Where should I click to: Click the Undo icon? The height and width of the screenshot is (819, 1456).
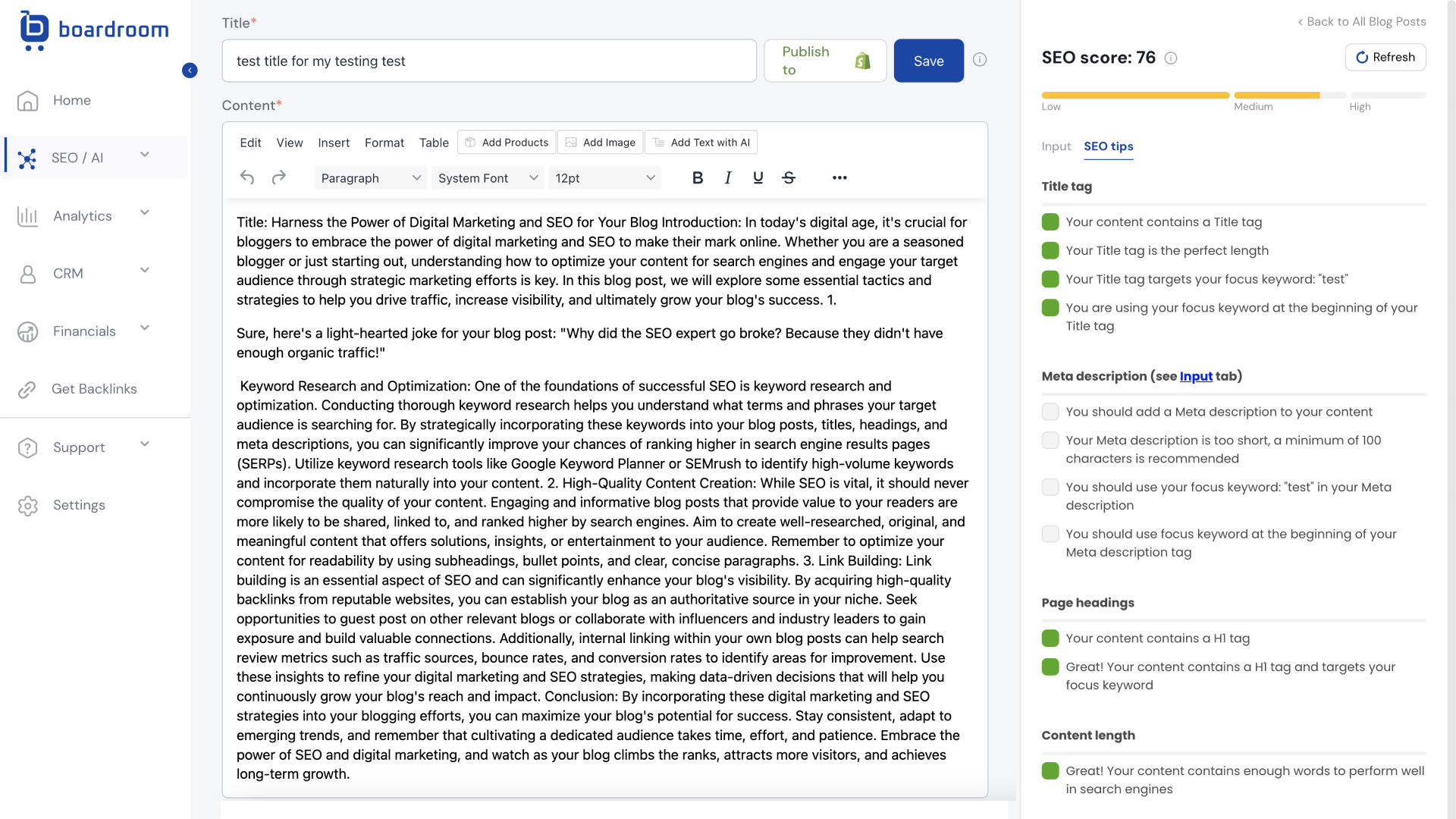[x=247, y=177]
